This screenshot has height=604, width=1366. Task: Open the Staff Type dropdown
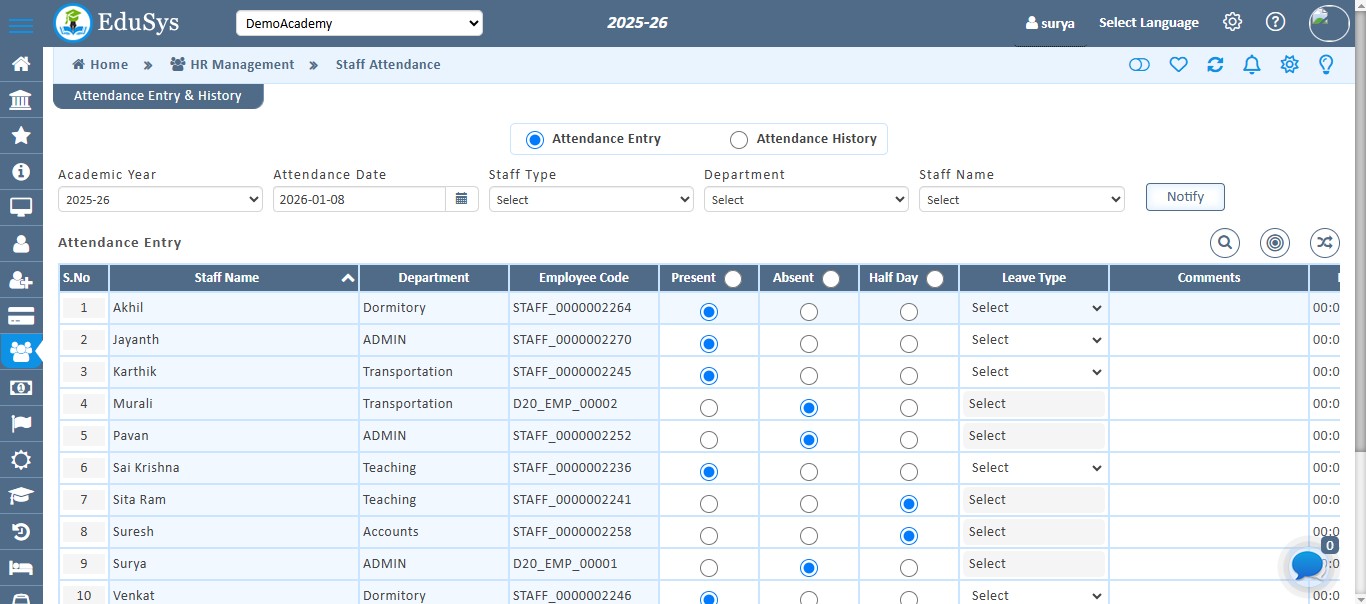pos(590,200)
